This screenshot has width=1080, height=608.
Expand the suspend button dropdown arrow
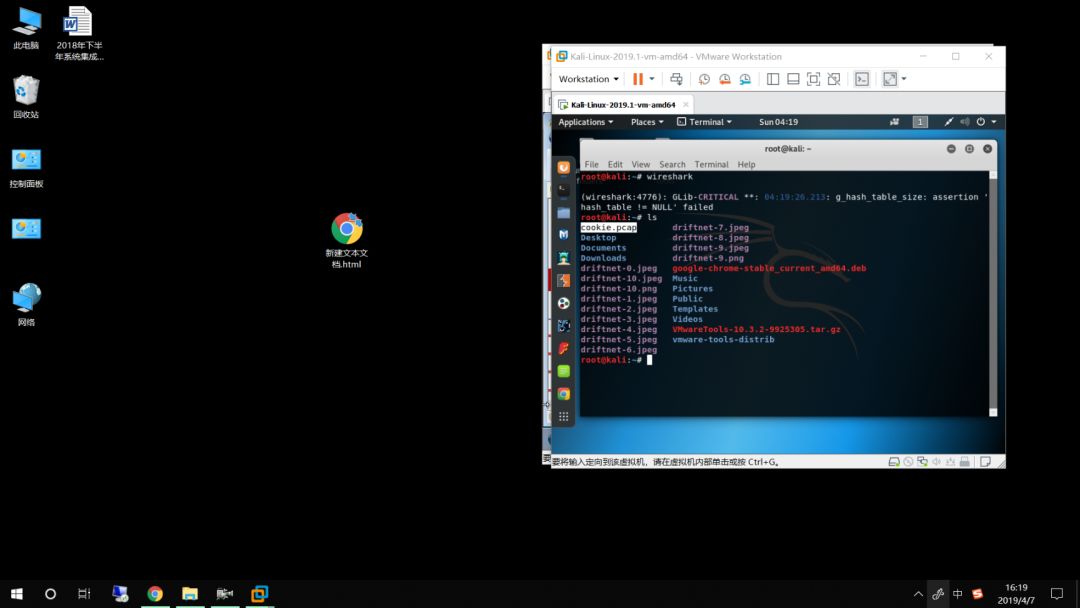[x=650, y=78]
